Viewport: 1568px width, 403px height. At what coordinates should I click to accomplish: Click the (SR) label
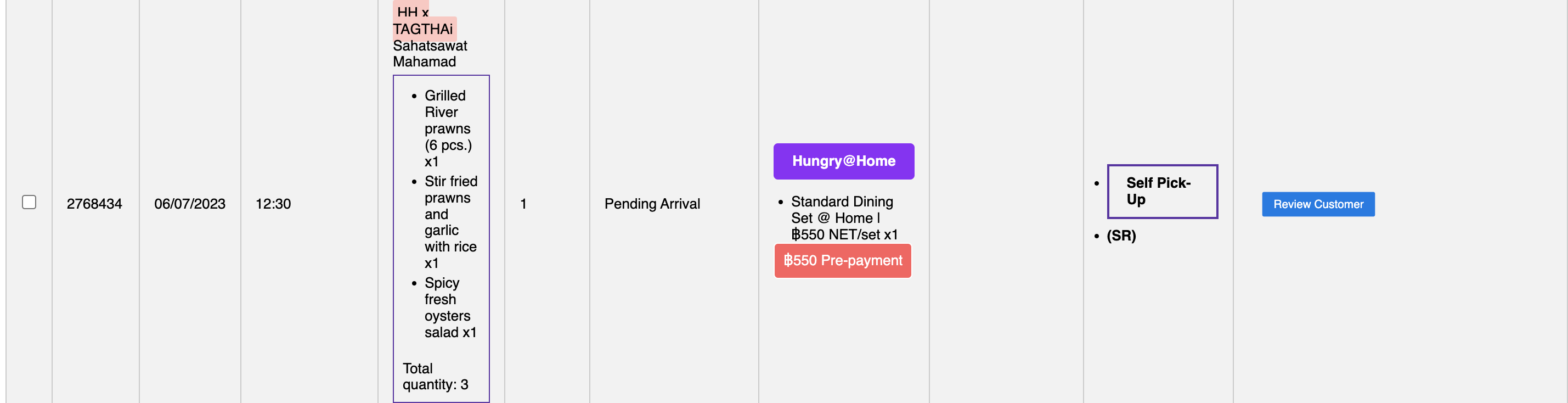(x=1121, y=236)
